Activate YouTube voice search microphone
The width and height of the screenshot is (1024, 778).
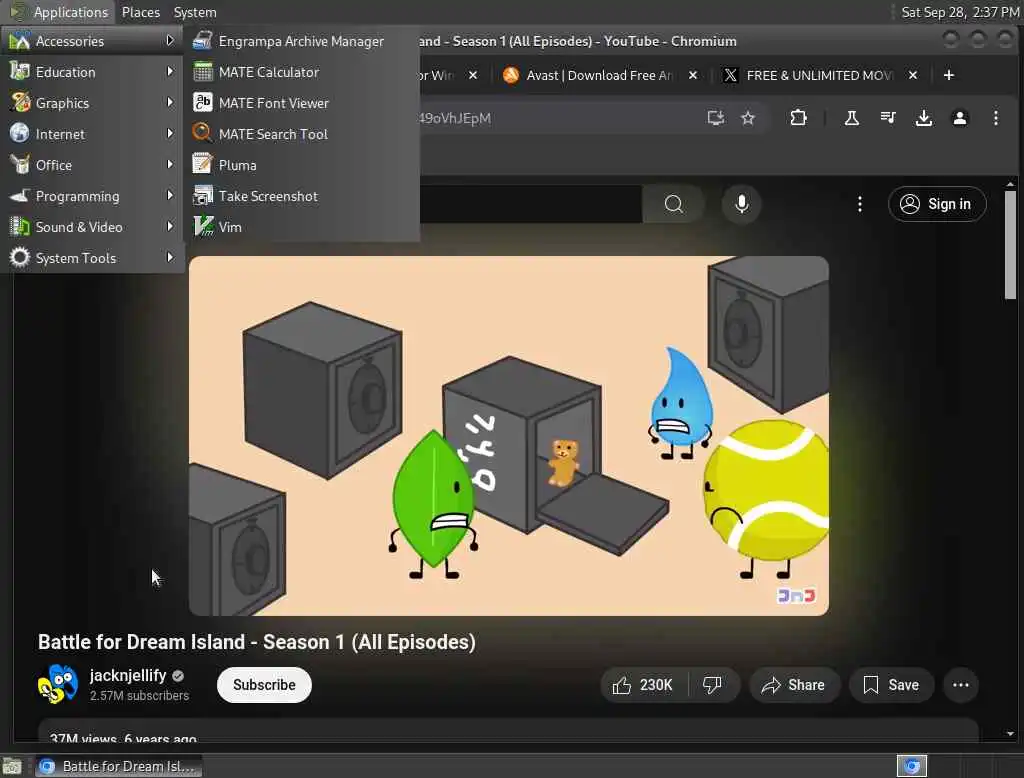coord(741,204)
